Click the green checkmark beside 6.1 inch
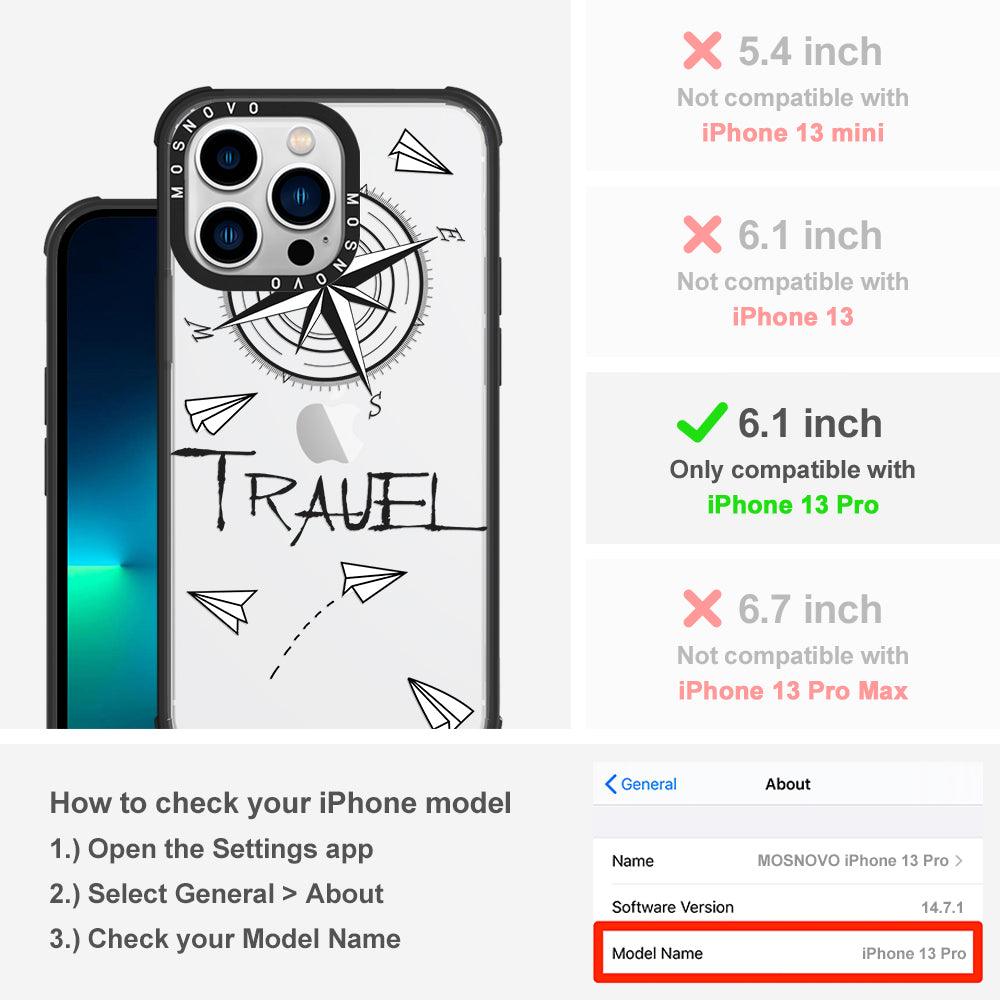Viewport: 1000px width, 1000px height. pyautogui.click(x=702, y=422)
